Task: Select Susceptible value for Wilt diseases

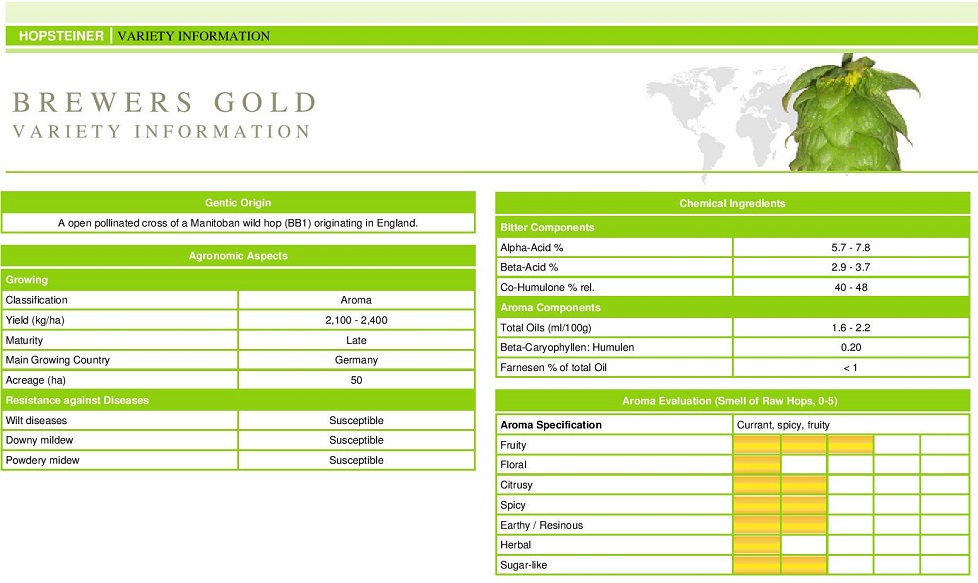Action: [x=356, y=420]
